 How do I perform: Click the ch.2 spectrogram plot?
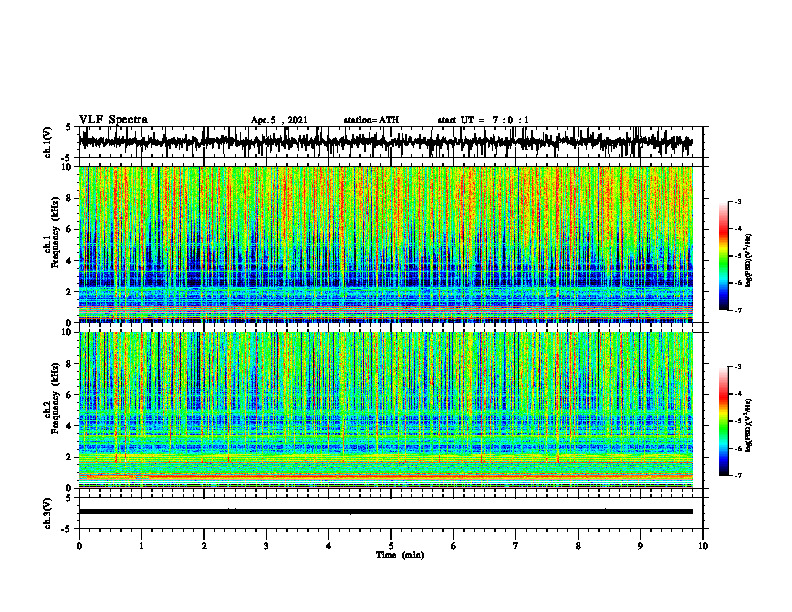coord(386,410)
